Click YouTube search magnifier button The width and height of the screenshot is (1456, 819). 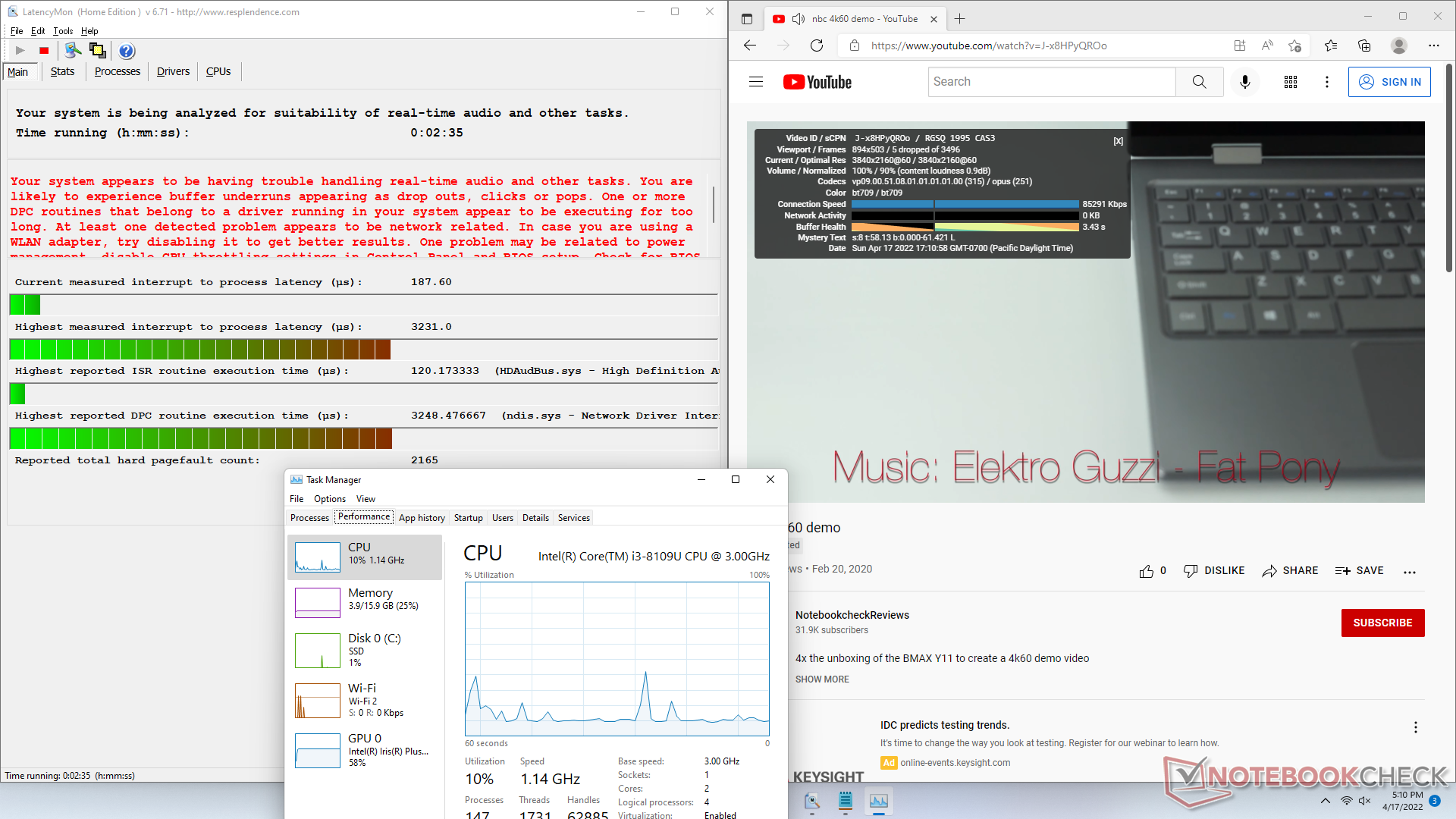pyautogui.click(x=1199, y=82)
